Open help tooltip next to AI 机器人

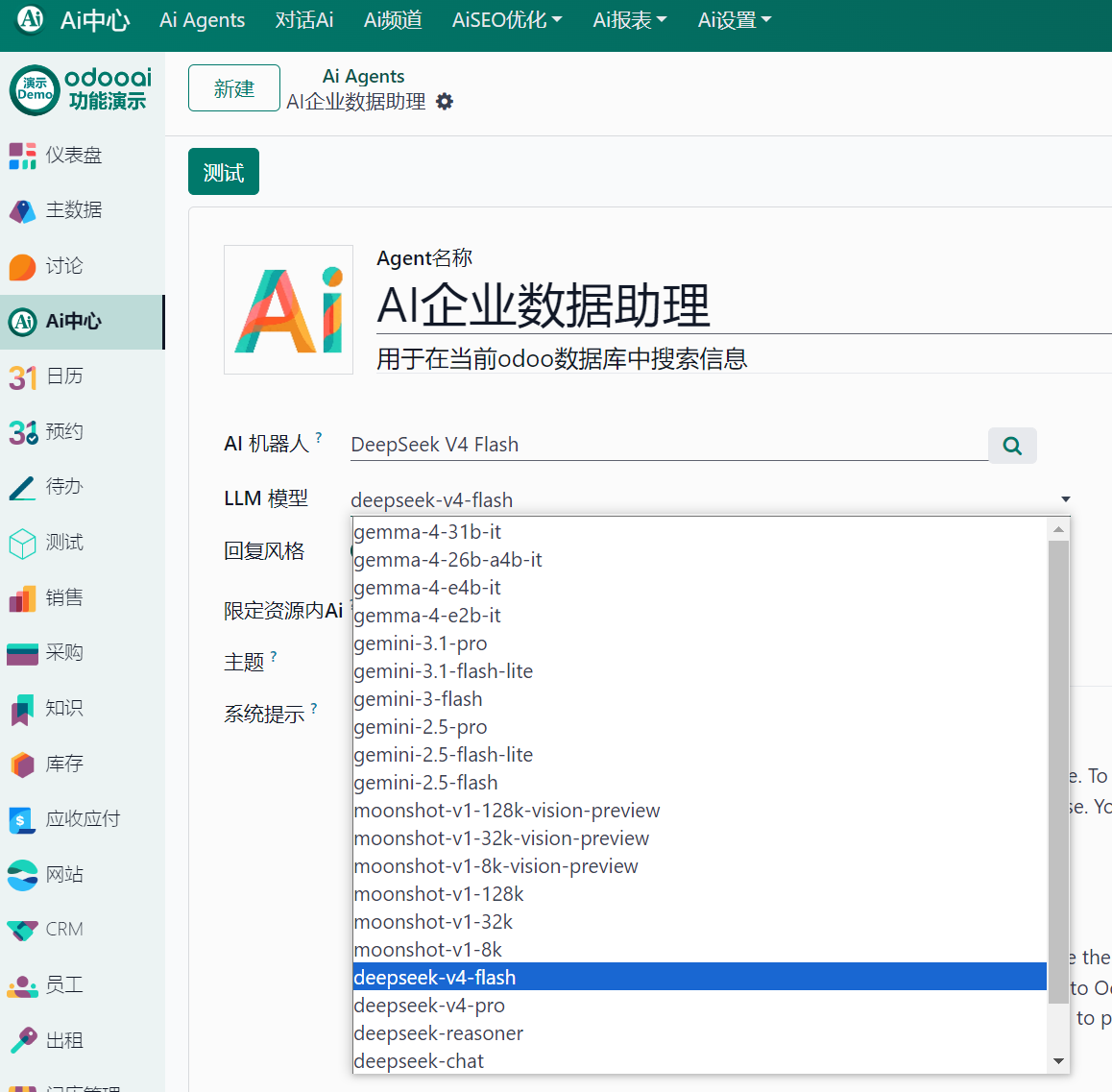point(319,437)
